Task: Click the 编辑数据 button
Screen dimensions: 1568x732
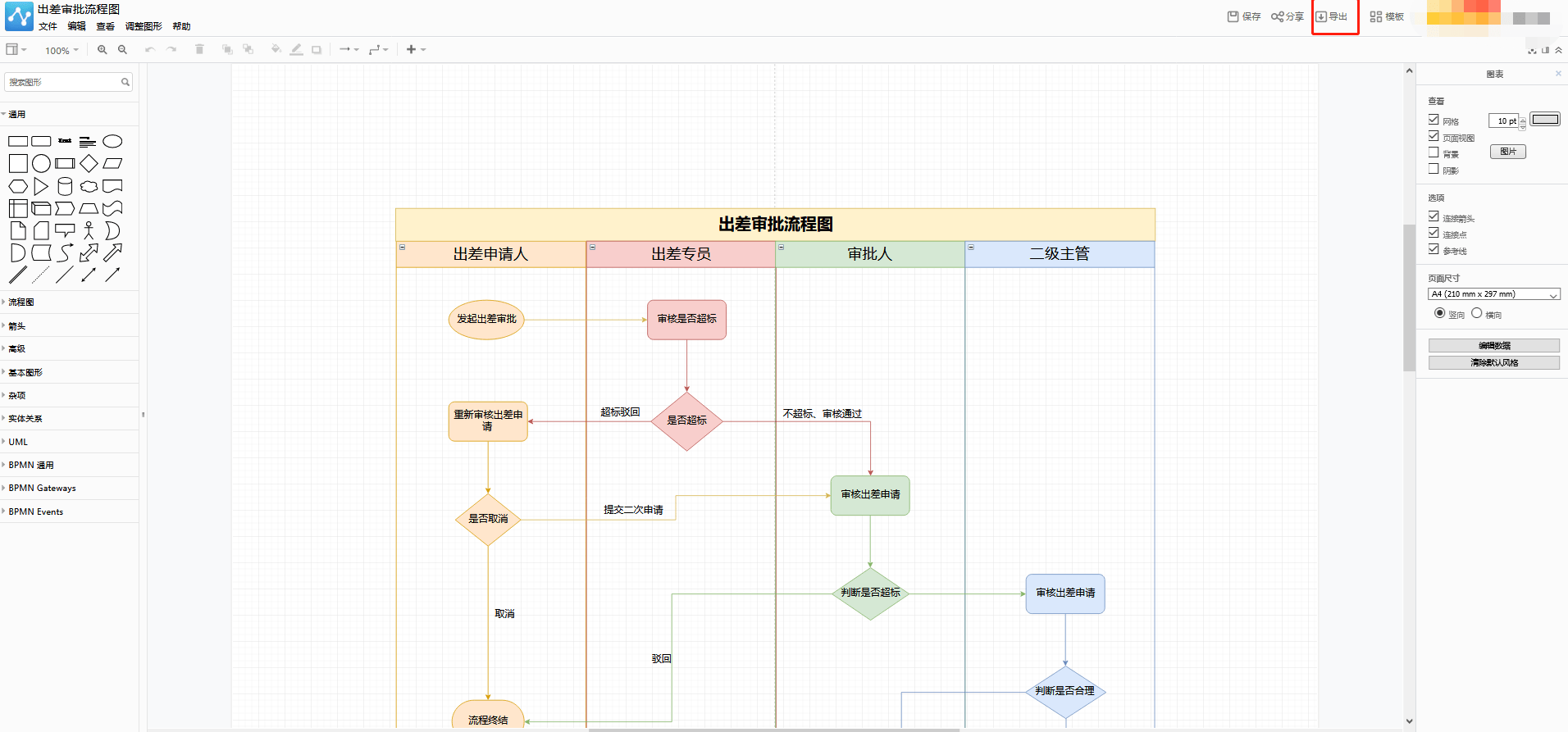Action: point(1494,346)
